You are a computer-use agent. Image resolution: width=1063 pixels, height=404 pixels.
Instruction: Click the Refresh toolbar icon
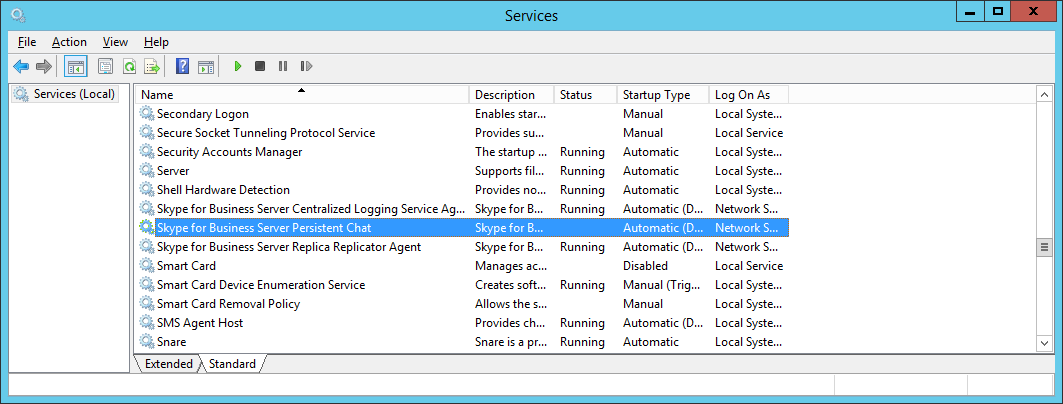click(129, 66)
